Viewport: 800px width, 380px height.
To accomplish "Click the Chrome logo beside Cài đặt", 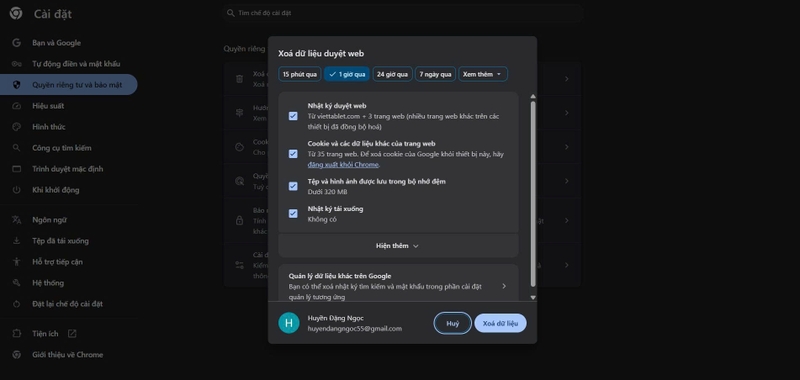I will point(16,14).
